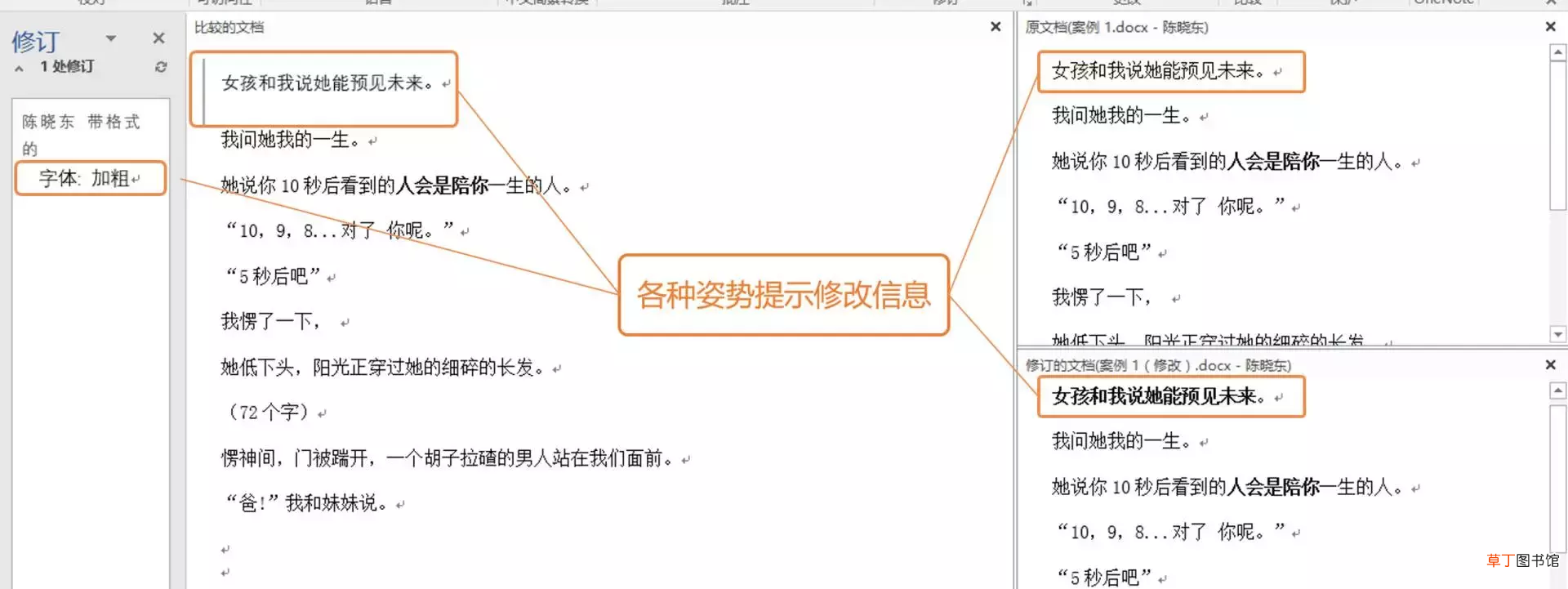Collapse the 1 处修订 summary chevron
This screenshot has width=1568, height=589.
(19, 68)
